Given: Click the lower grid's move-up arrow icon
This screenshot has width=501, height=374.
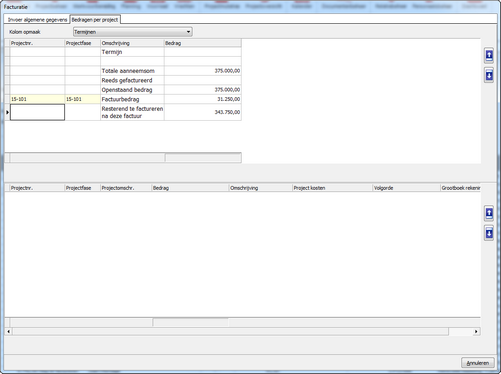Looking at the screenshot, I should pyautogui.click(x=489, y=213).
